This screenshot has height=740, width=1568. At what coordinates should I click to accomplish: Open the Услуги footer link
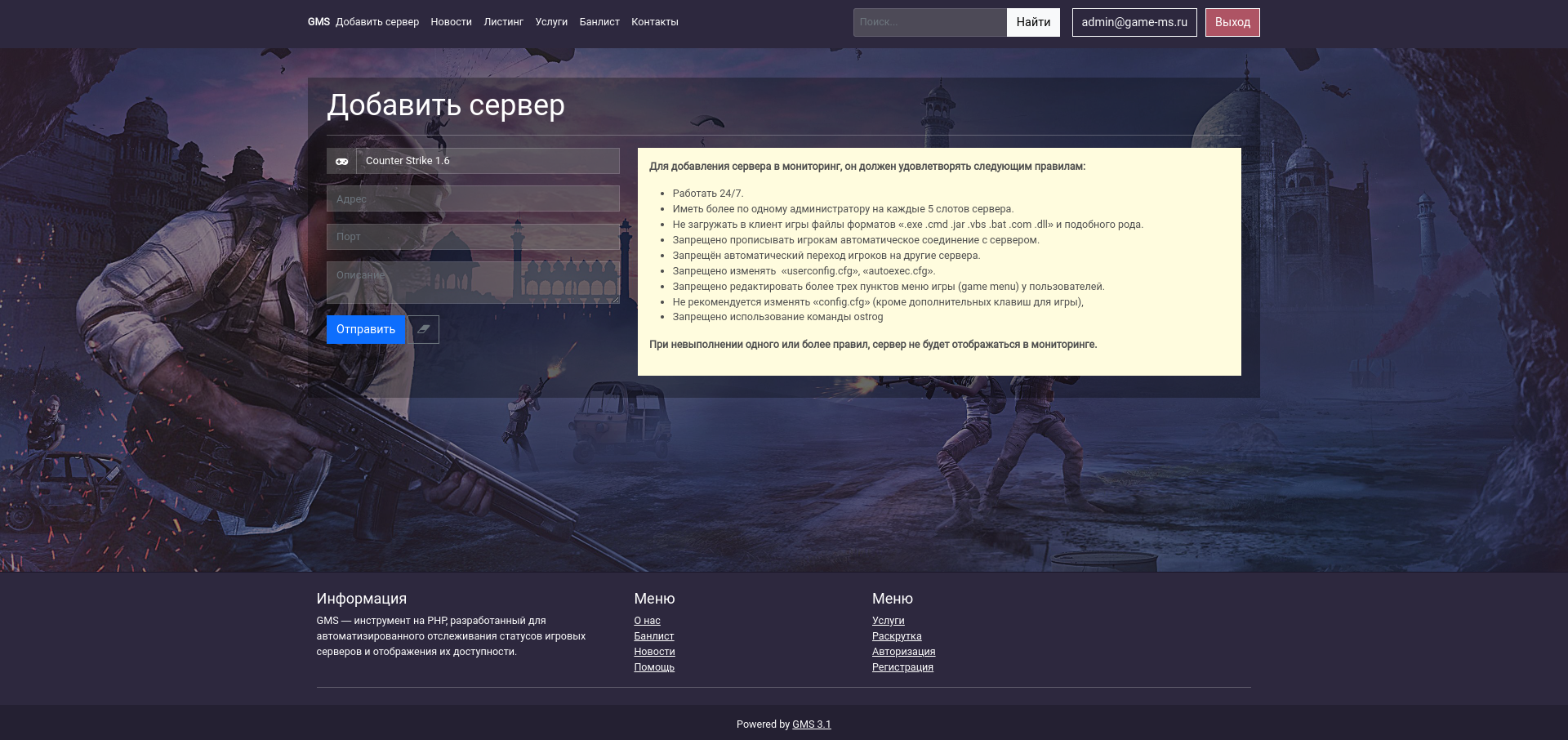[889, 621]
